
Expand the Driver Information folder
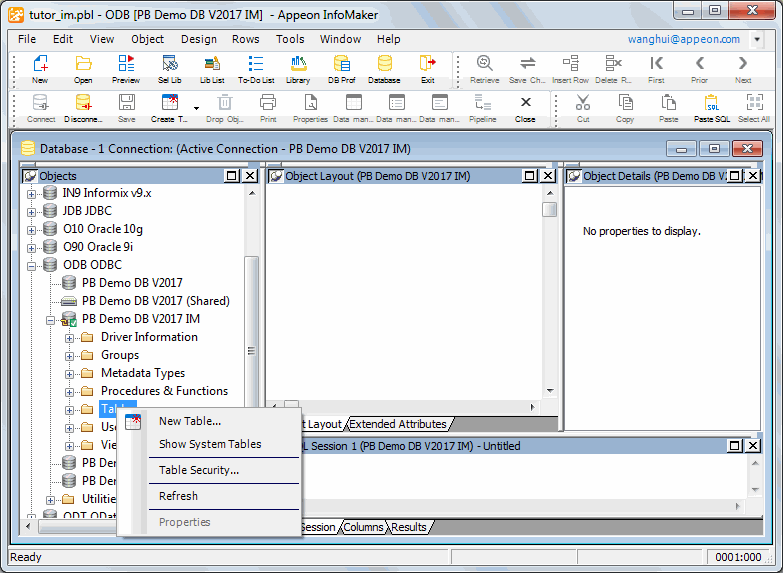coord(70,338)
